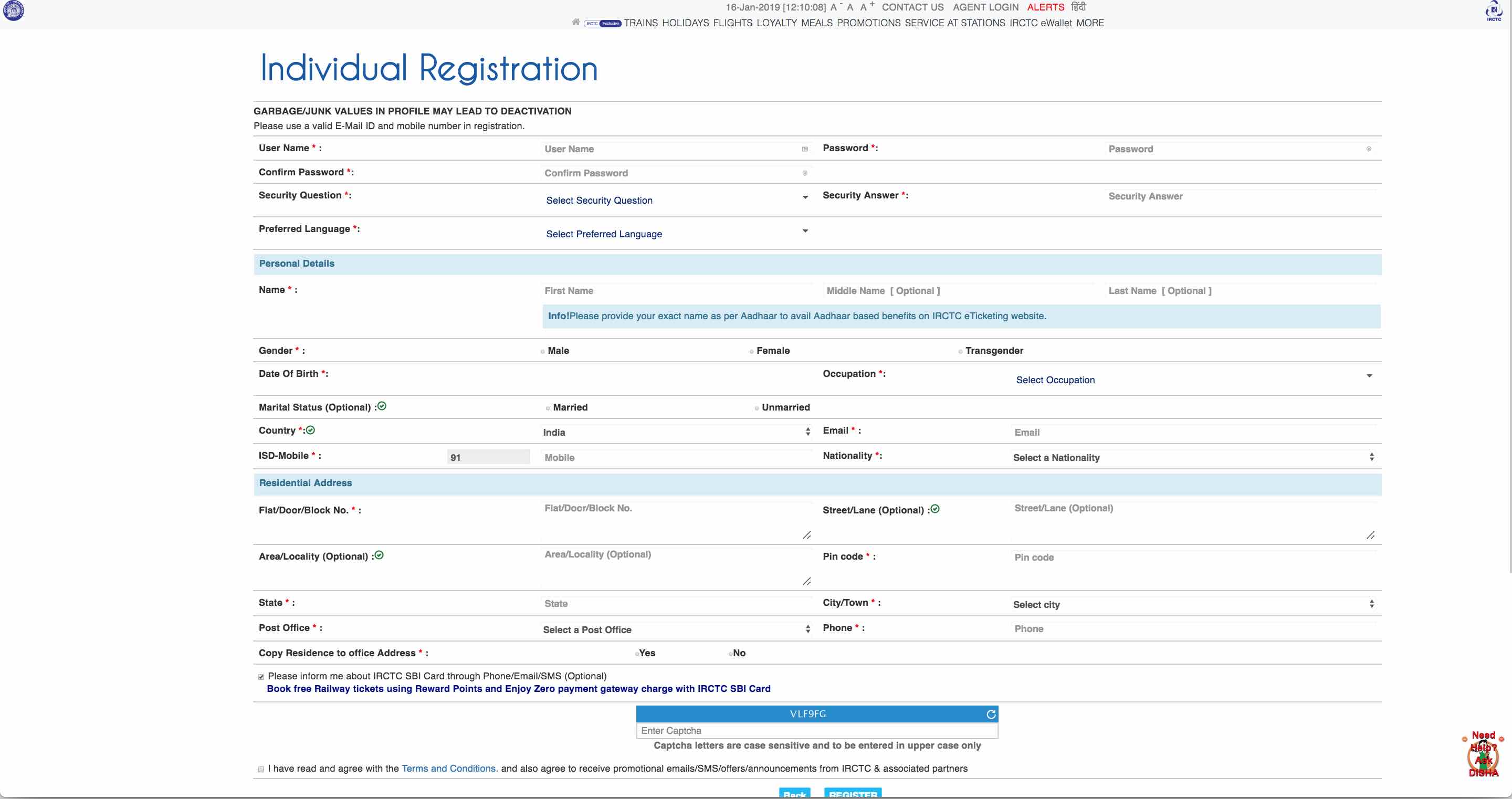Click the Security Answer input field
This screenshot has width=1512, height=799.
coord(1241,196)
